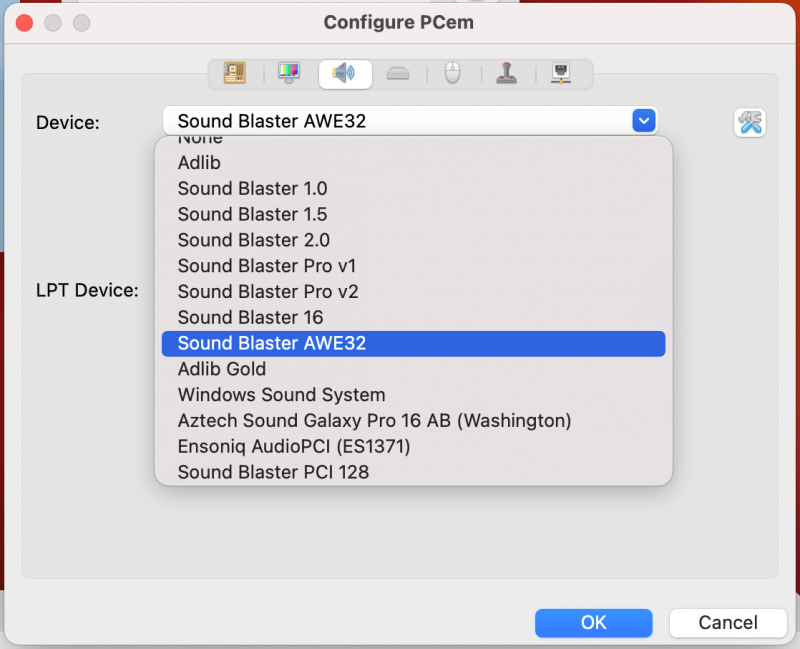Select Aztech Sound Galaxy Pro 16 AB

coord(374,421)
